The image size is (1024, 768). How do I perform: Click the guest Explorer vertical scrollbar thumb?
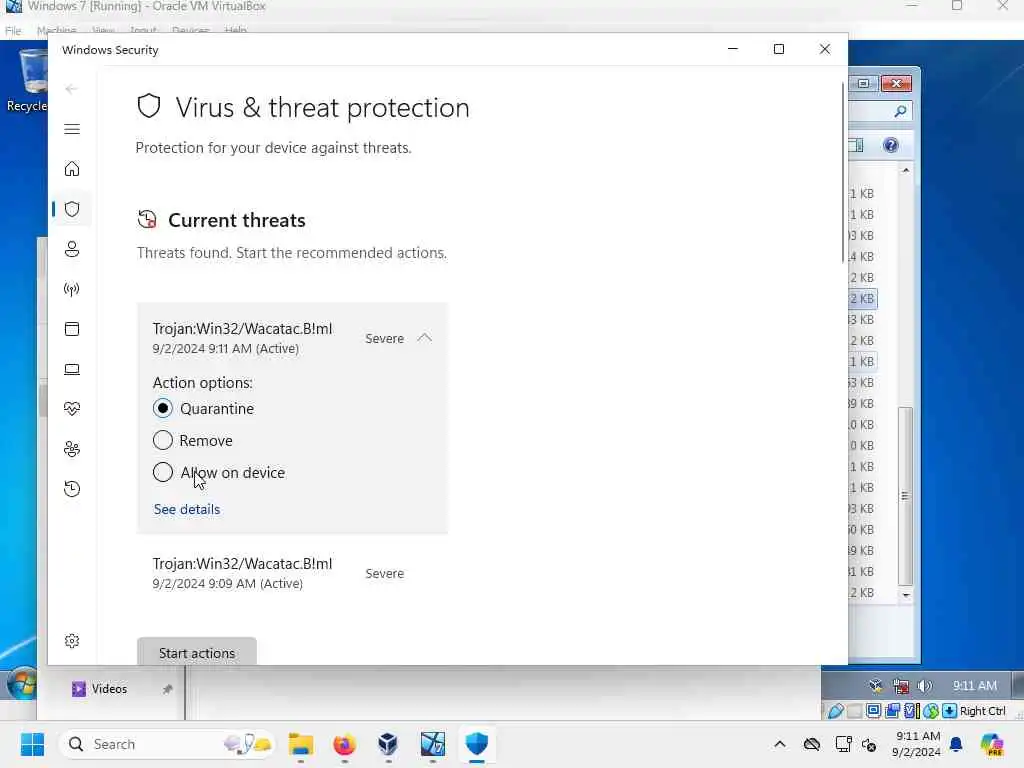click(x=905, y=496)
